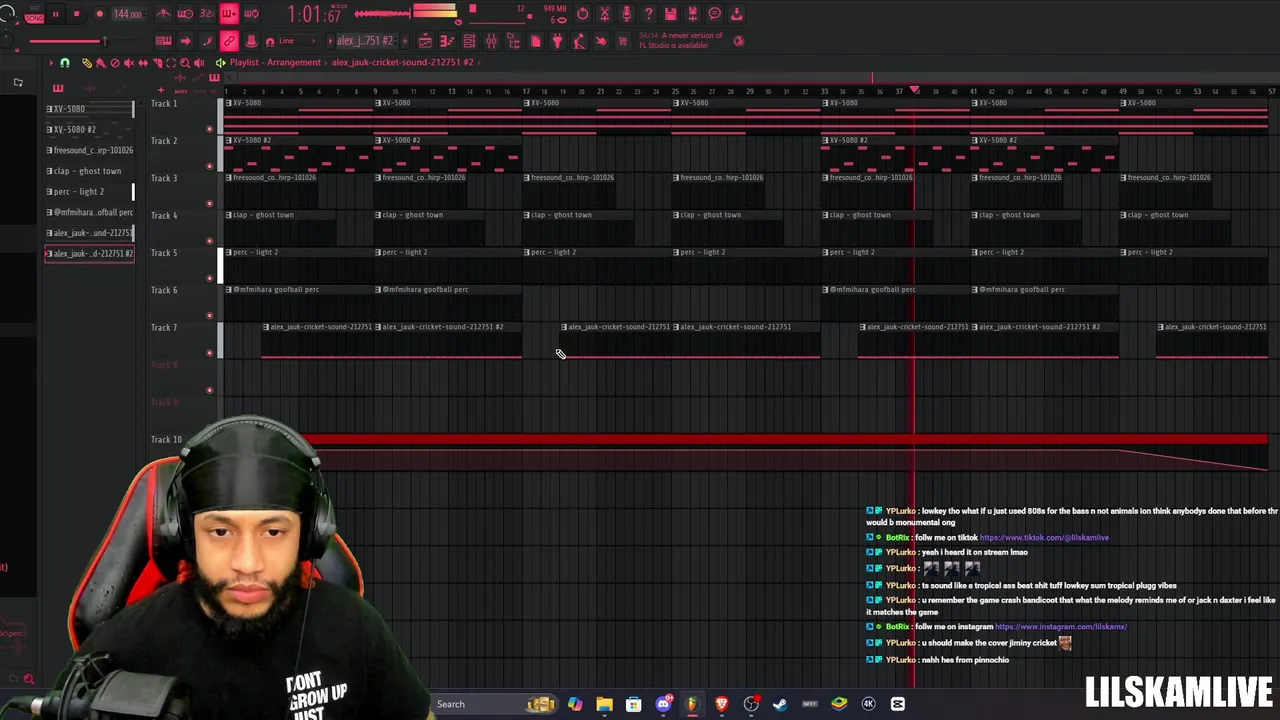Select @mfmihara goofball perc in picker
1280x720 pixels.
(x=89, y=212)
